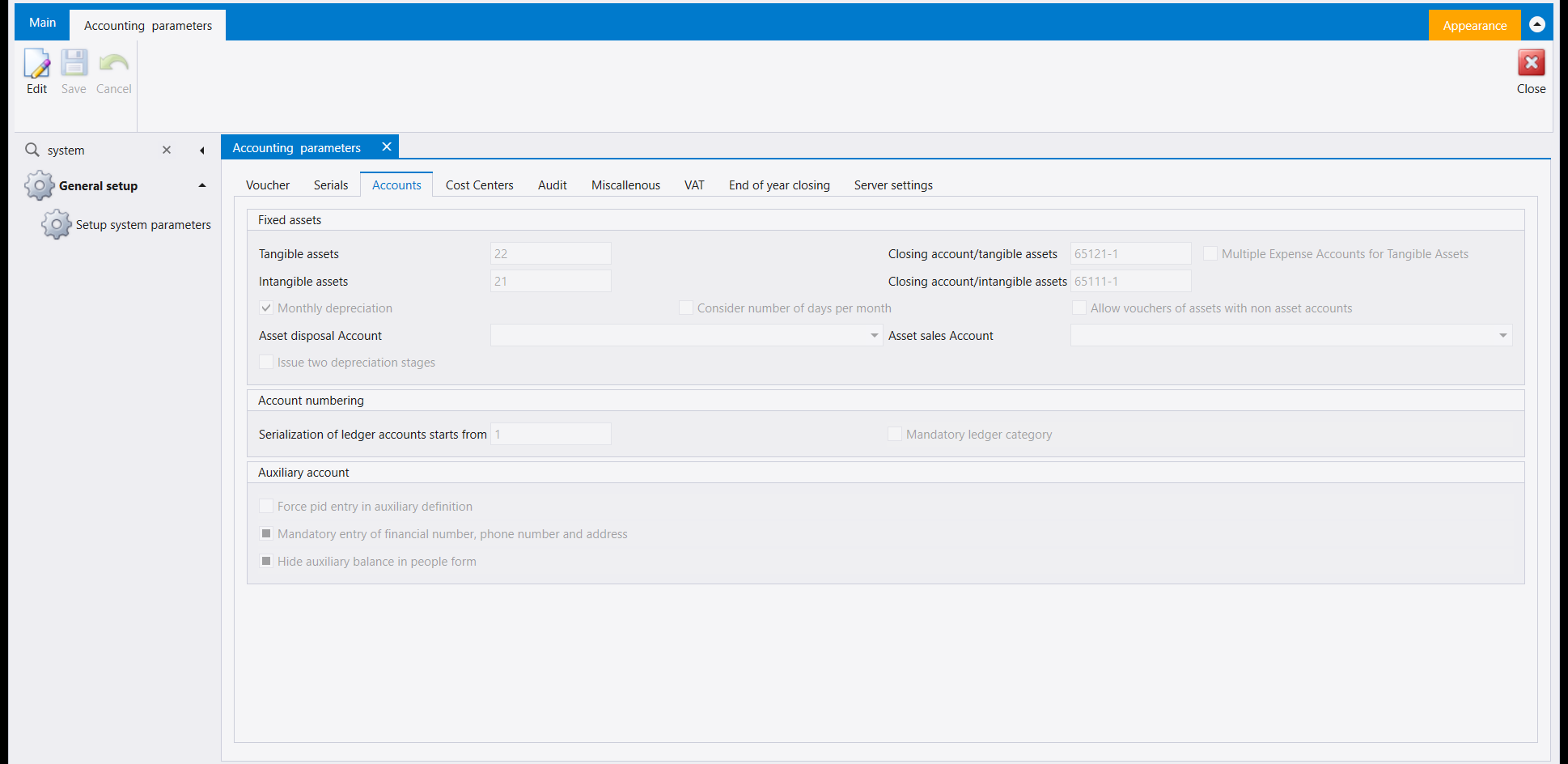Click the Tangible assets input field
Viewport: 1568px width, 764px height.
(550, 253)
